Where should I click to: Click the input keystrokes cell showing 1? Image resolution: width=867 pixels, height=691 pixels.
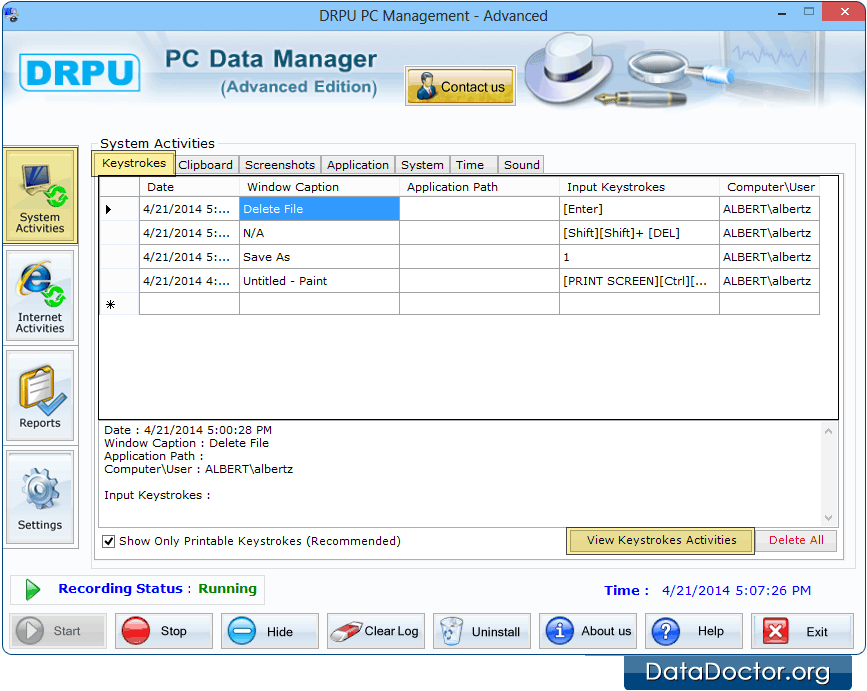point(639,257)
